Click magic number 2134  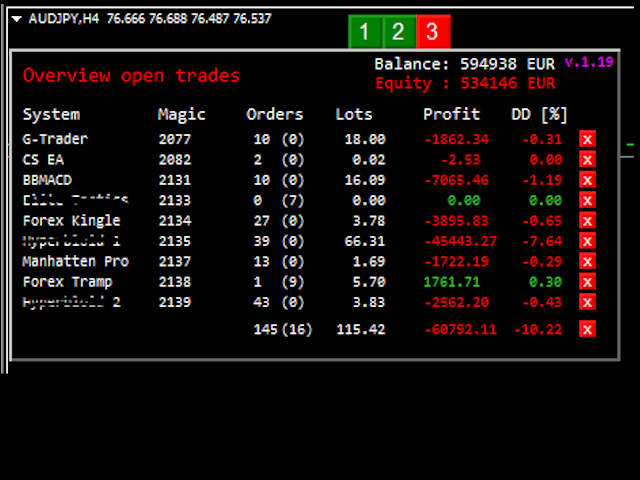click(175, 221)
